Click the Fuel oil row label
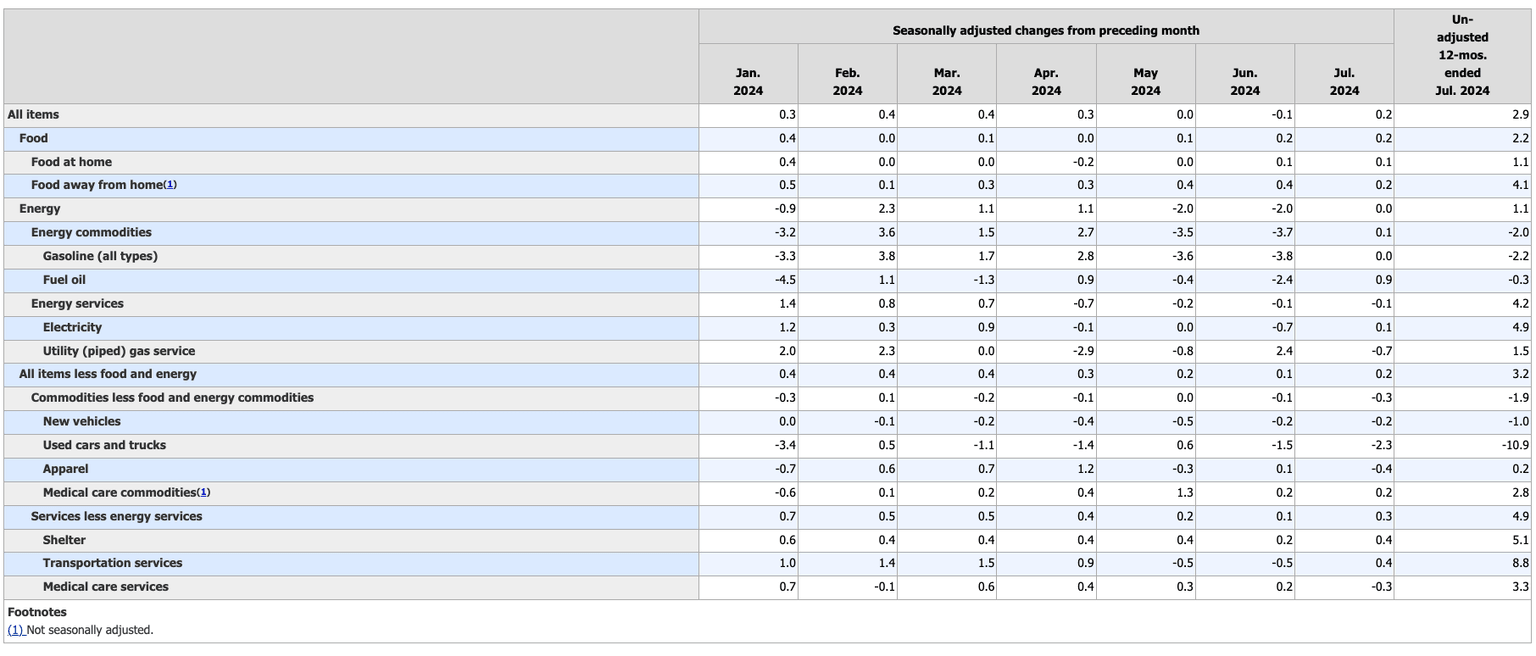 pyautogui.click(x=64, y=280)
